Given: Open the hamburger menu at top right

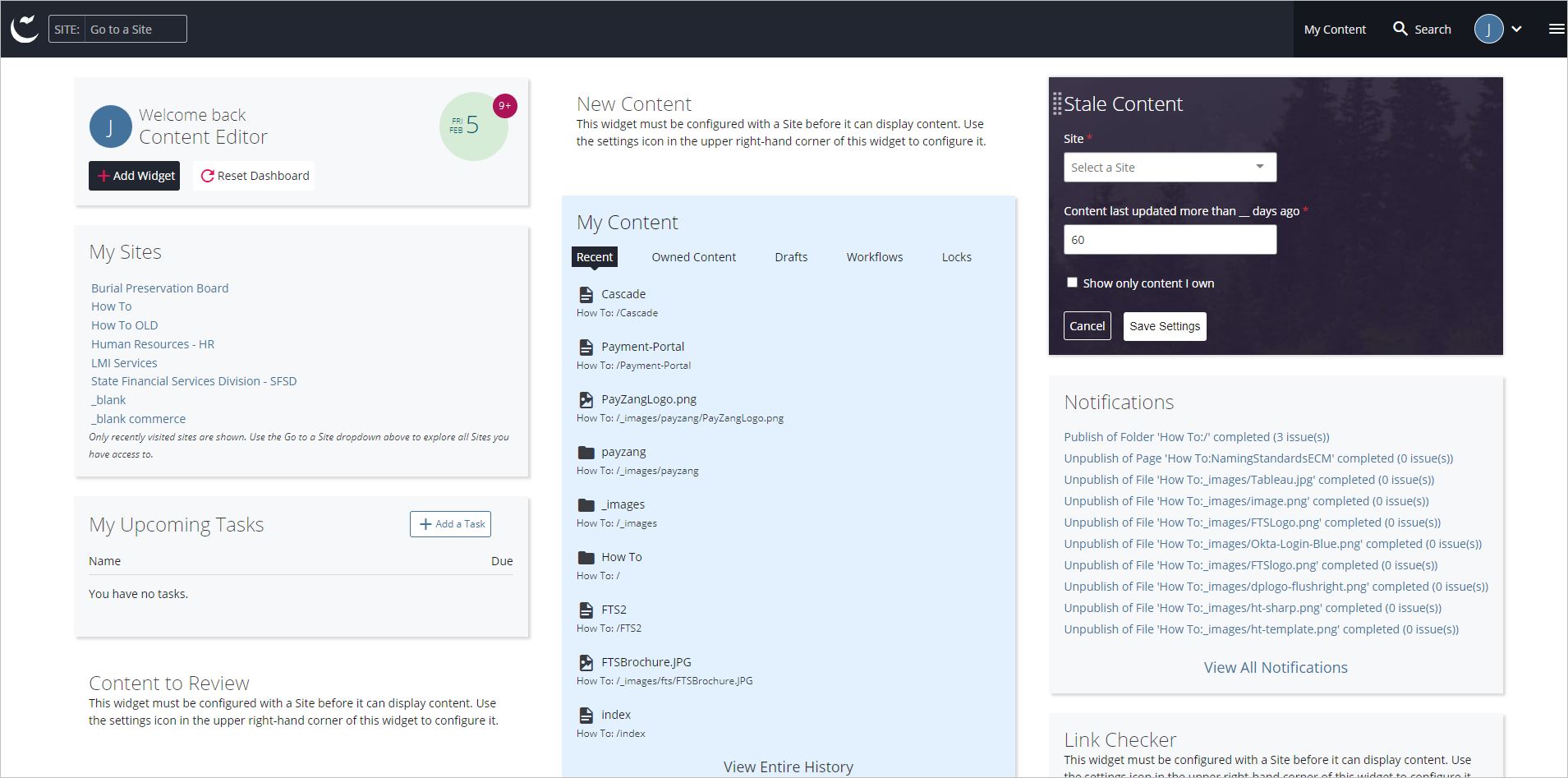Looking at the screenshot, I should coord(1556,27).
